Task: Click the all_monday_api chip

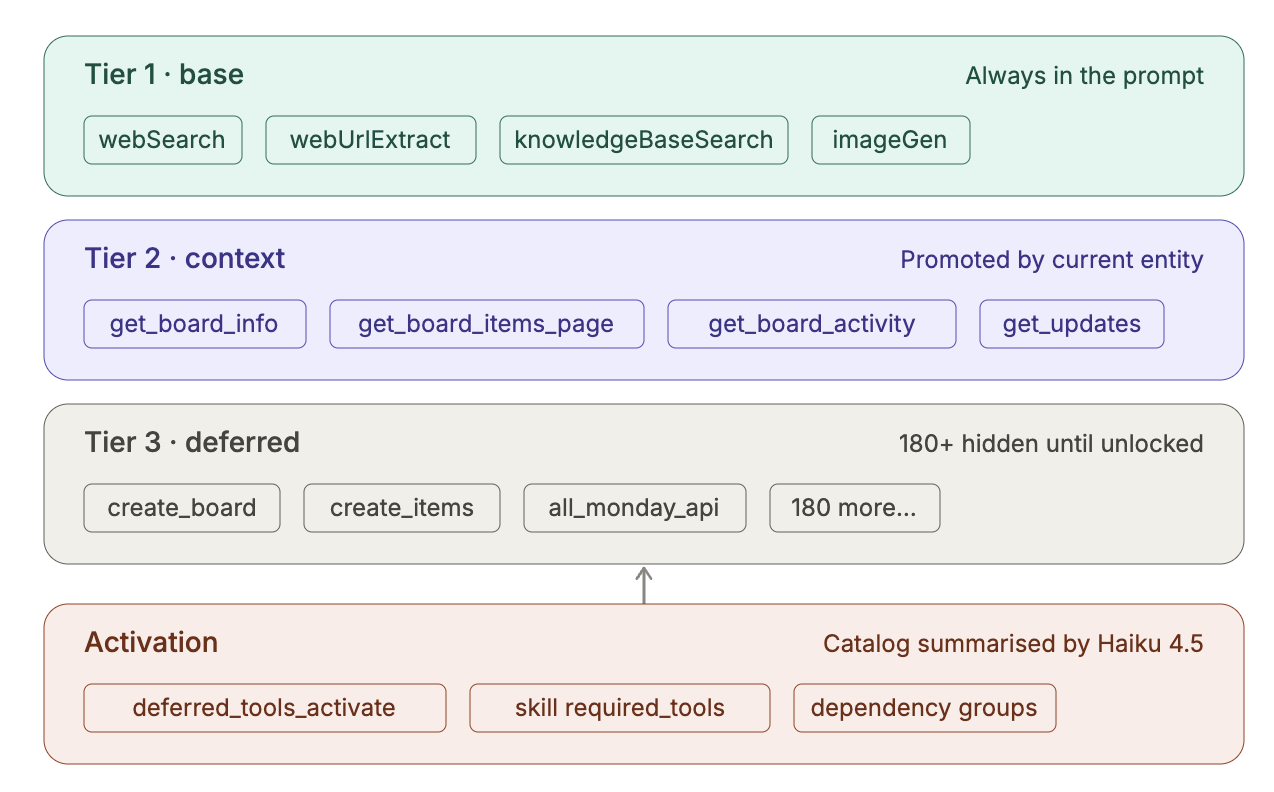Action: coord(635,508)
